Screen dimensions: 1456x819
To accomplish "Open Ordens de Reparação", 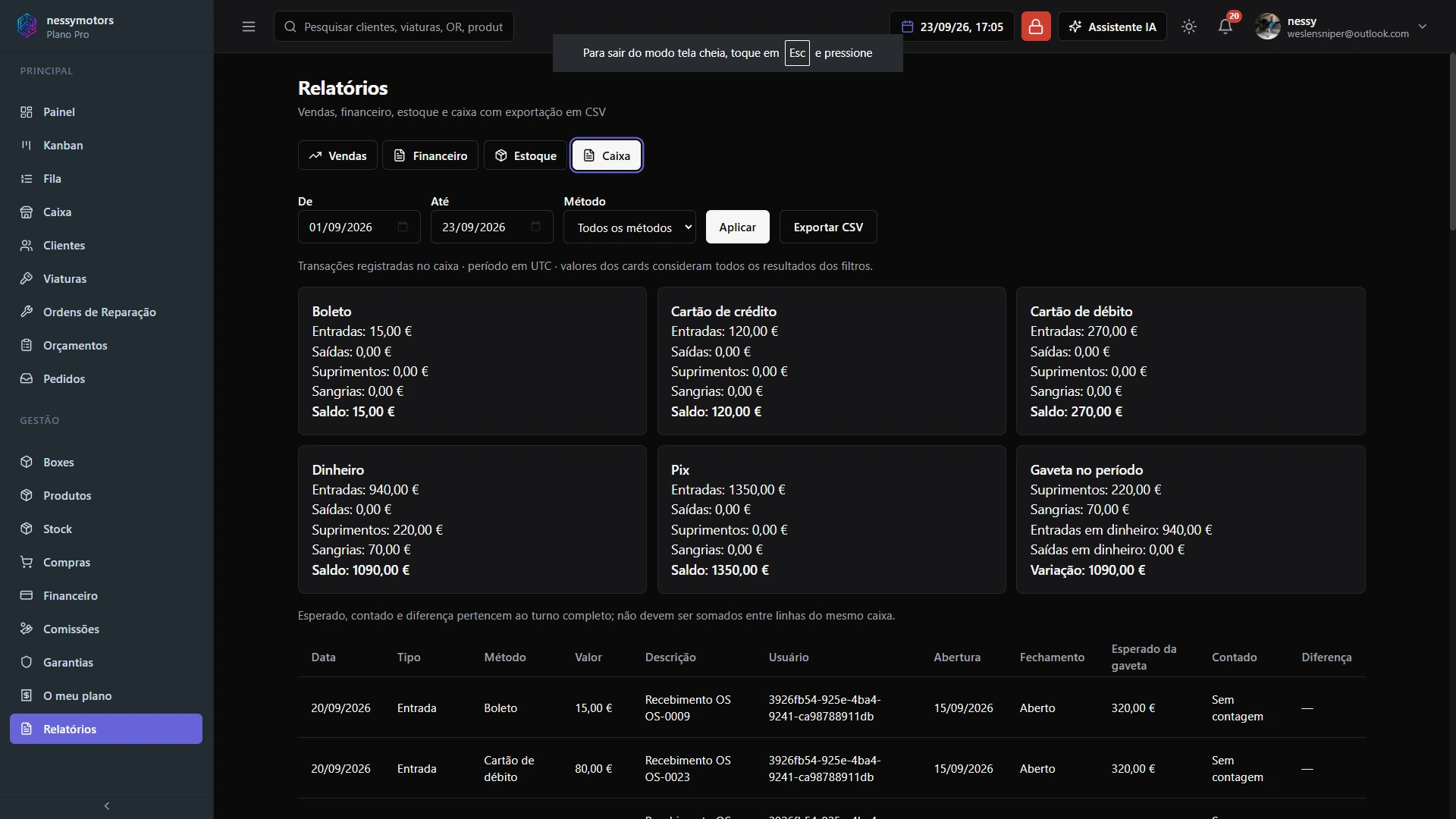I will pyautogui.click(x=106, y=312).
